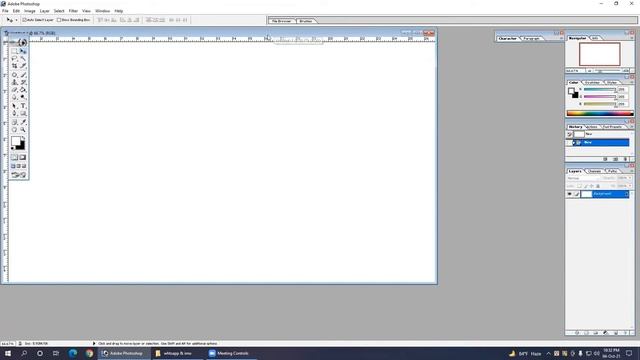Toggle history brush source on snapshot row

[569, 134]
